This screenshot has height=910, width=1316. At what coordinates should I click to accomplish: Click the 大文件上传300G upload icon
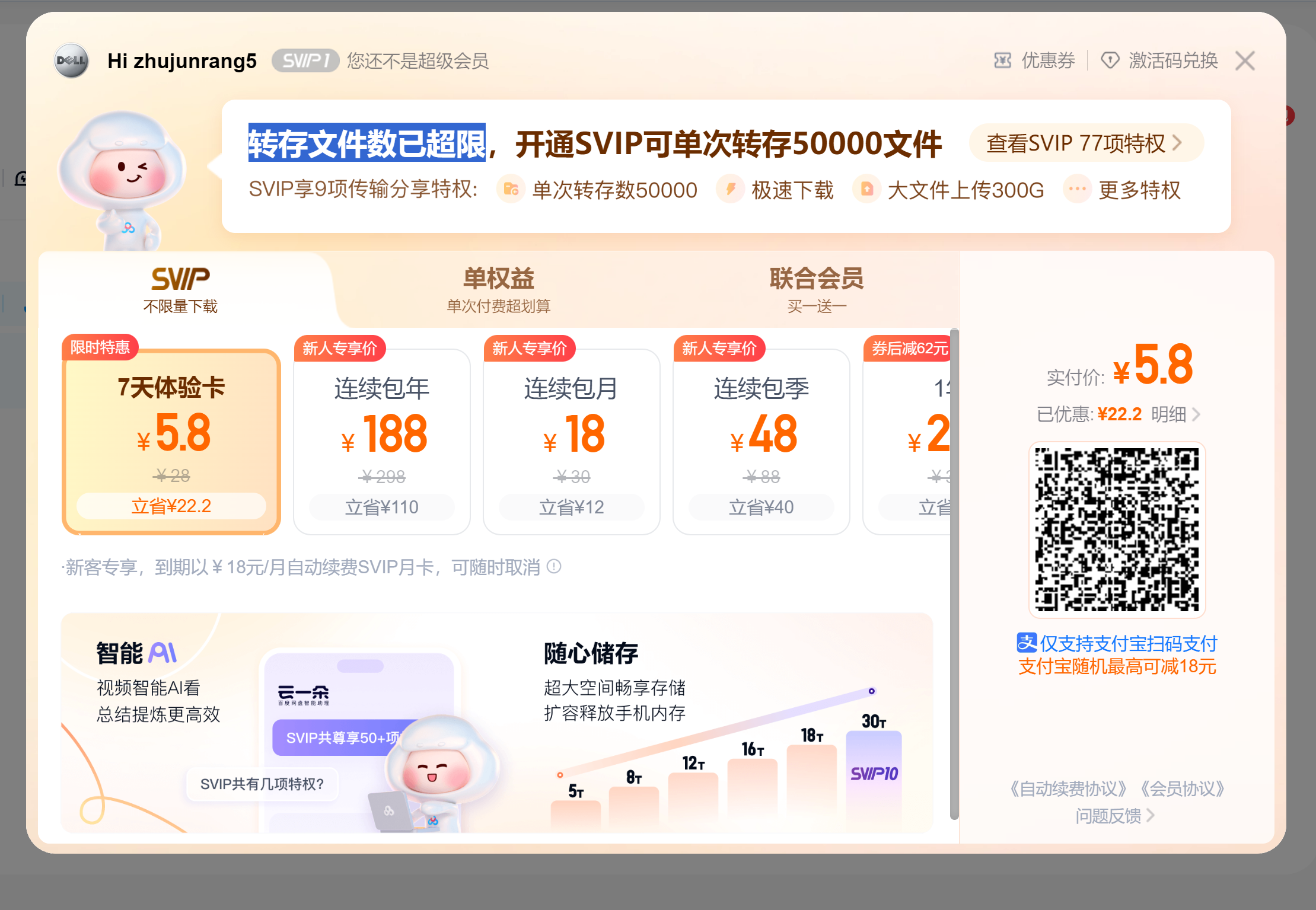click(x=866, y=190)
